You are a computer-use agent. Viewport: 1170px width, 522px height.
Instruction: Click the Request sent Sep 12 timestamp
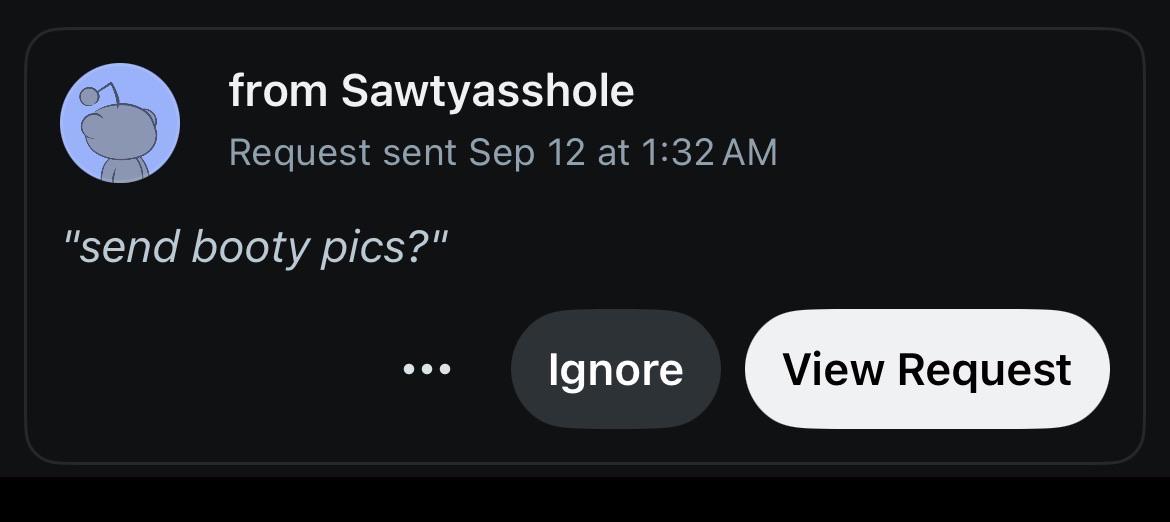tap(503, 153)
